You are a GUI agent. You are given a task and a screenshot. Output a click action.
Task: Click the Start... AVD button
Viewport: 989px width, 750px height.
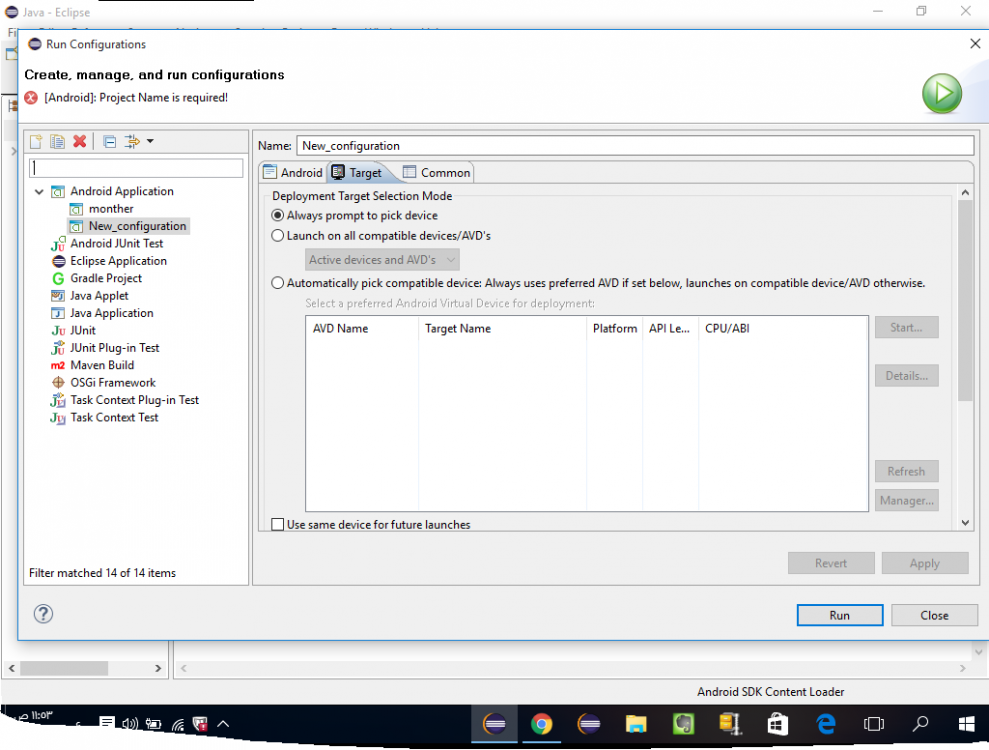906,327
